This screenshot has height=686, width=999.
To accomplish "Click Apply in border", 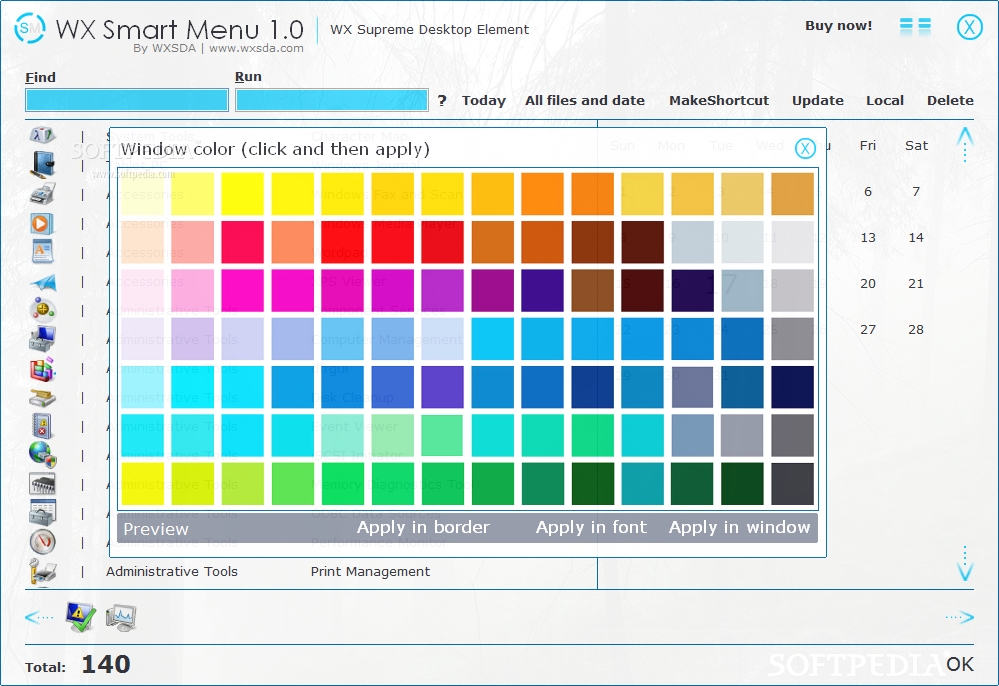I will click(423, 527).
